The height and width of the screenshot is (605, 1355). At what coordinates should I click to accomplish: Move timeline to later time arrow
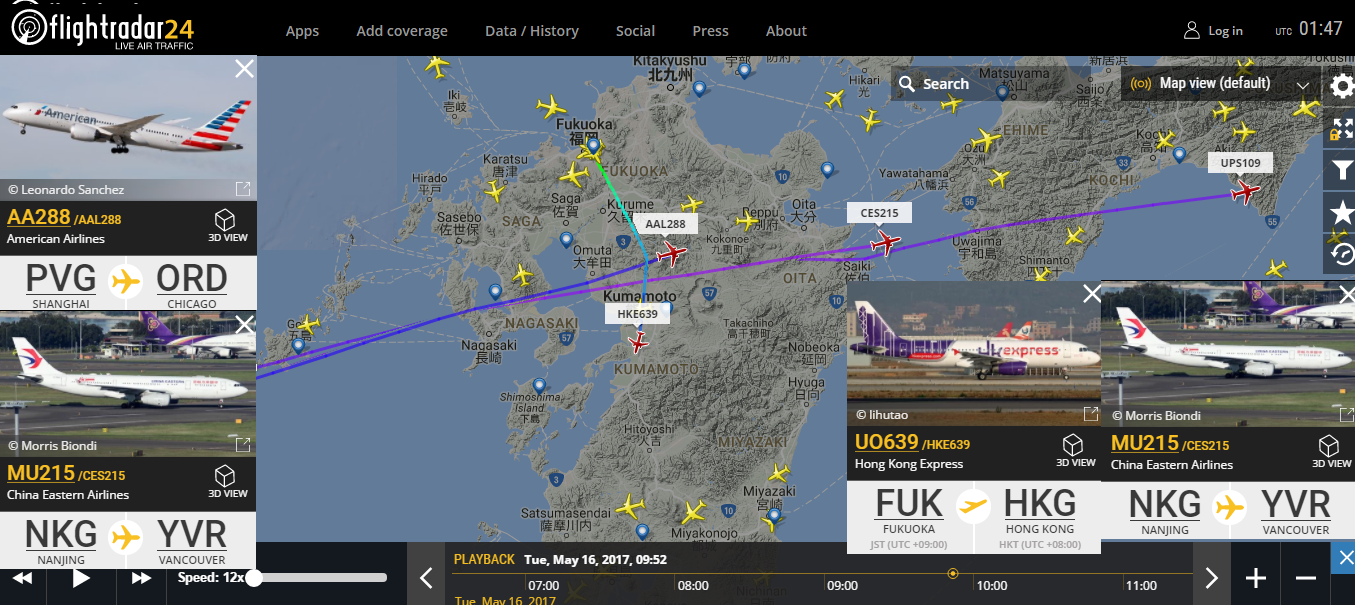(1211, 577)
